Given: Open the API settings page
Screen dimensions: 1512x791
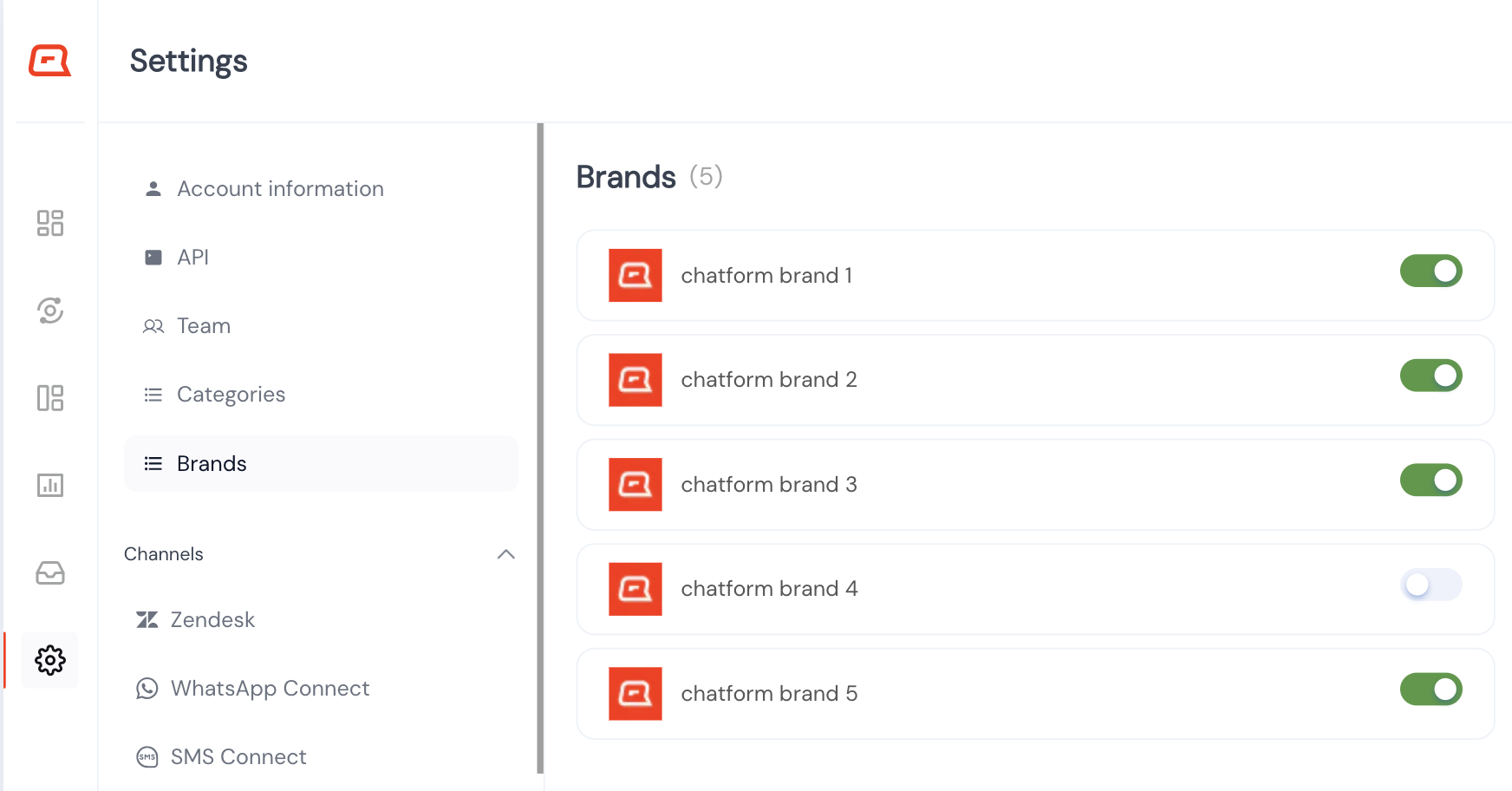Looking at the screenshot, I should (192, 257).
